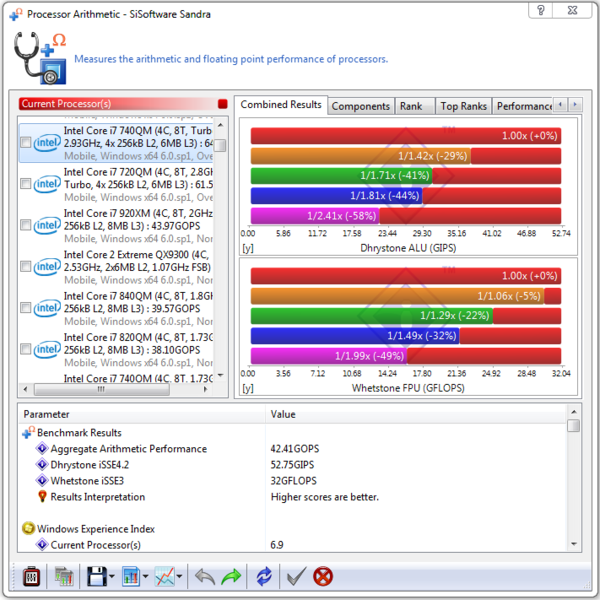
Task: Select the Whetstone iSSE3 row
Action: pyautogui.click(x=293, y=481)
